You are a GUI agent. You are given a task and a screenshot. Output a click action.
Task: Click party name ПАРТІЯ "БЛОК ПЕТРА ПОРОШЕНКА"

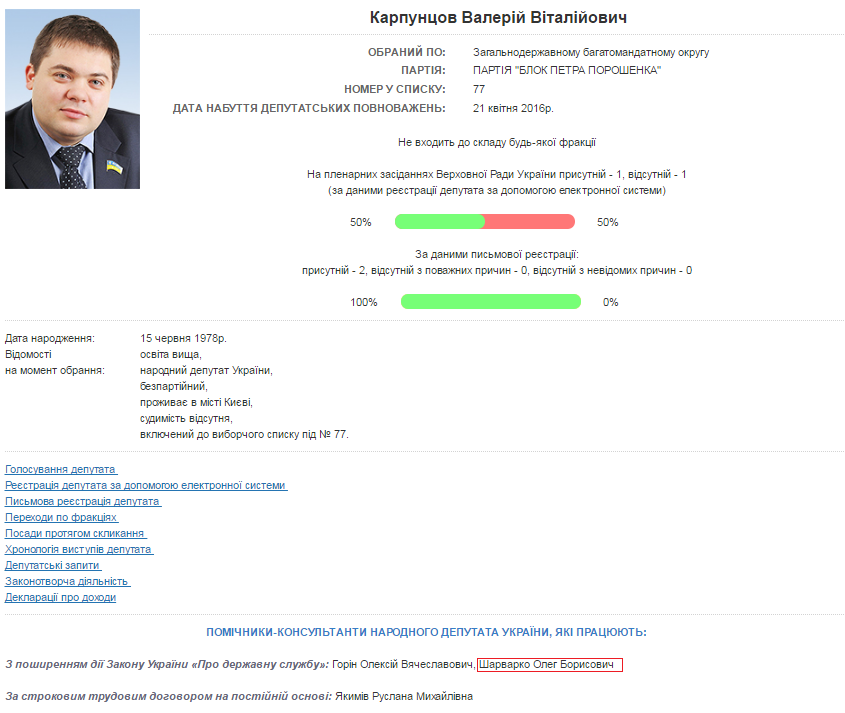(567, 70)
